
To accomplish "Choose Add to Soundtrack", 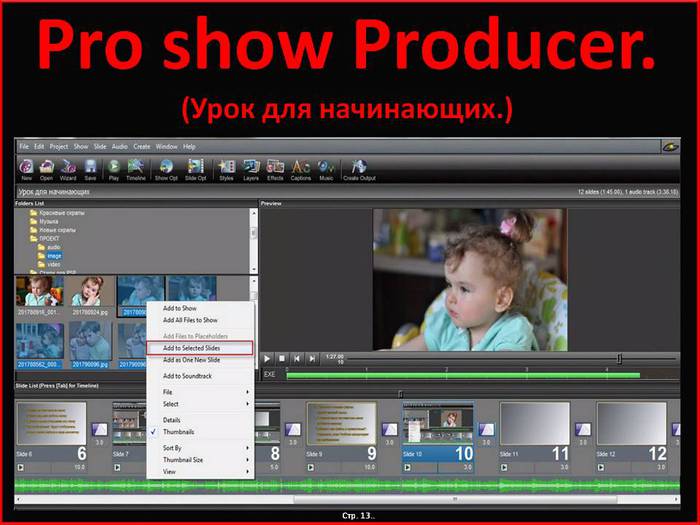I will (200, 376).
